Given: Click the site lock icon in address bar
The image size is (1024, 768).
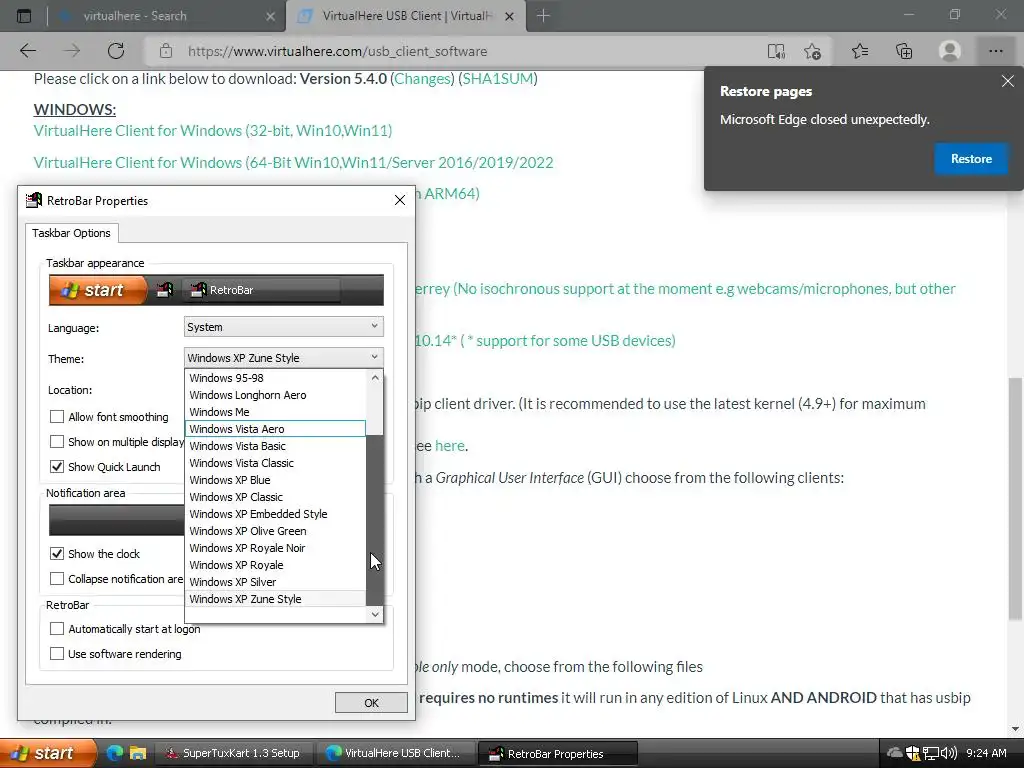Looking at the screenshot, I should [166, 51].
